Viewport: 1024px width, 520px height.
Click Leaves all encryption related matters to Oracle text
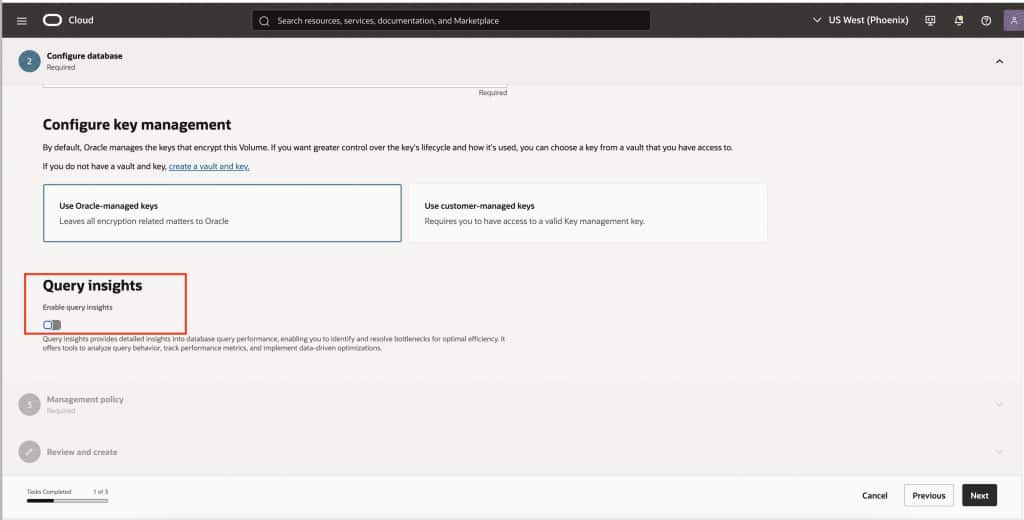tap(144, 221)
